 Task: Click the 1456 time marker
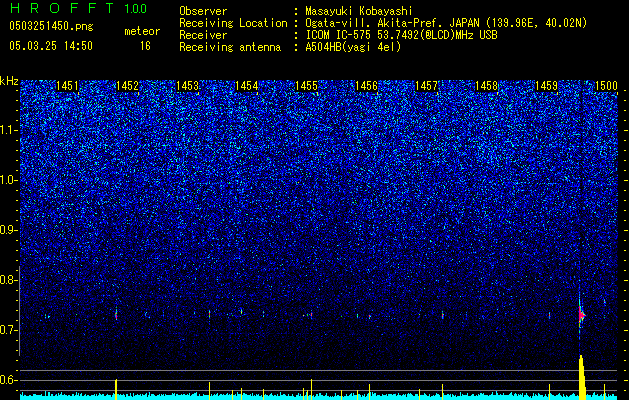coord(366,86)
